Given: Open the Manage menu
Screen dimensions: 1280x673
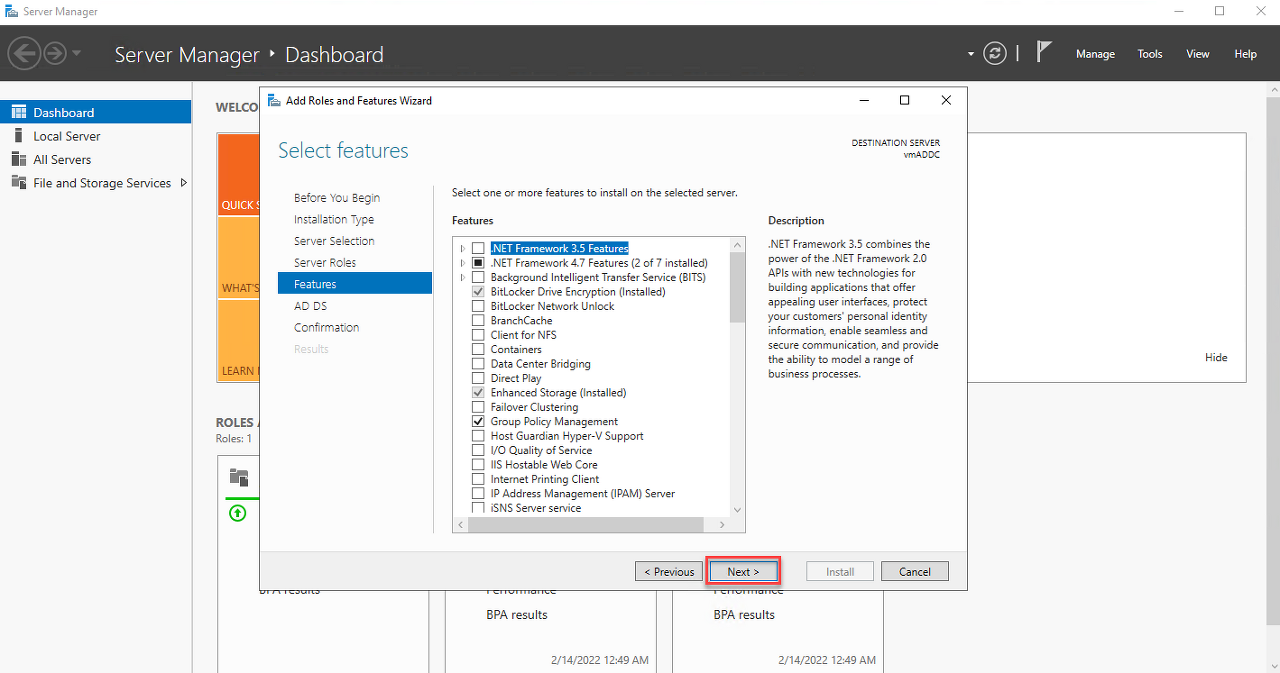Looking at the screenshot, I should click(1095, 54).
